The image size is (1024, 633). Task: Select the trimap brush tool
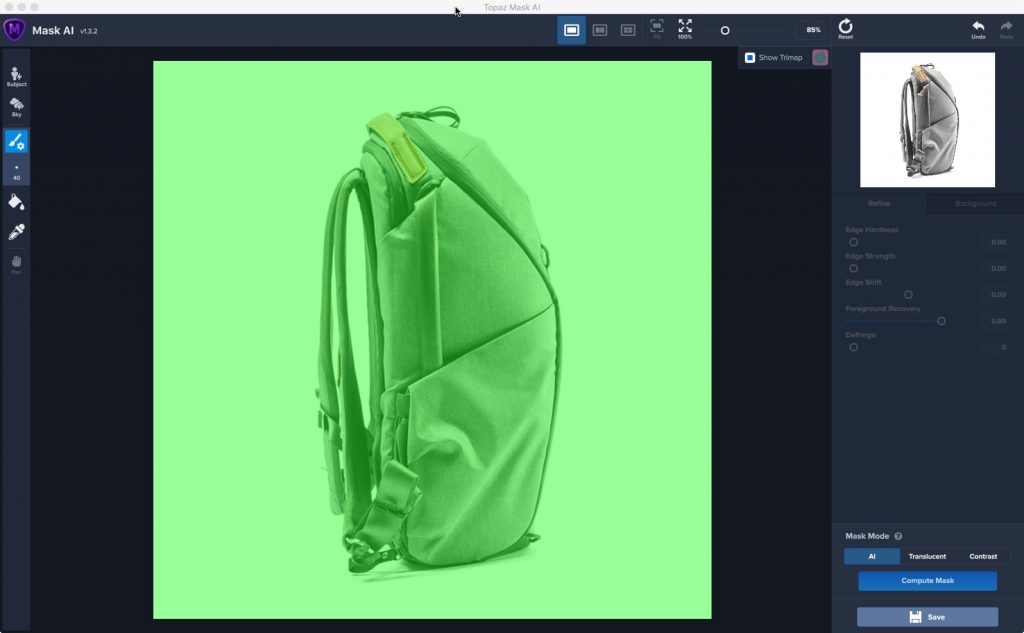[16, 141]
